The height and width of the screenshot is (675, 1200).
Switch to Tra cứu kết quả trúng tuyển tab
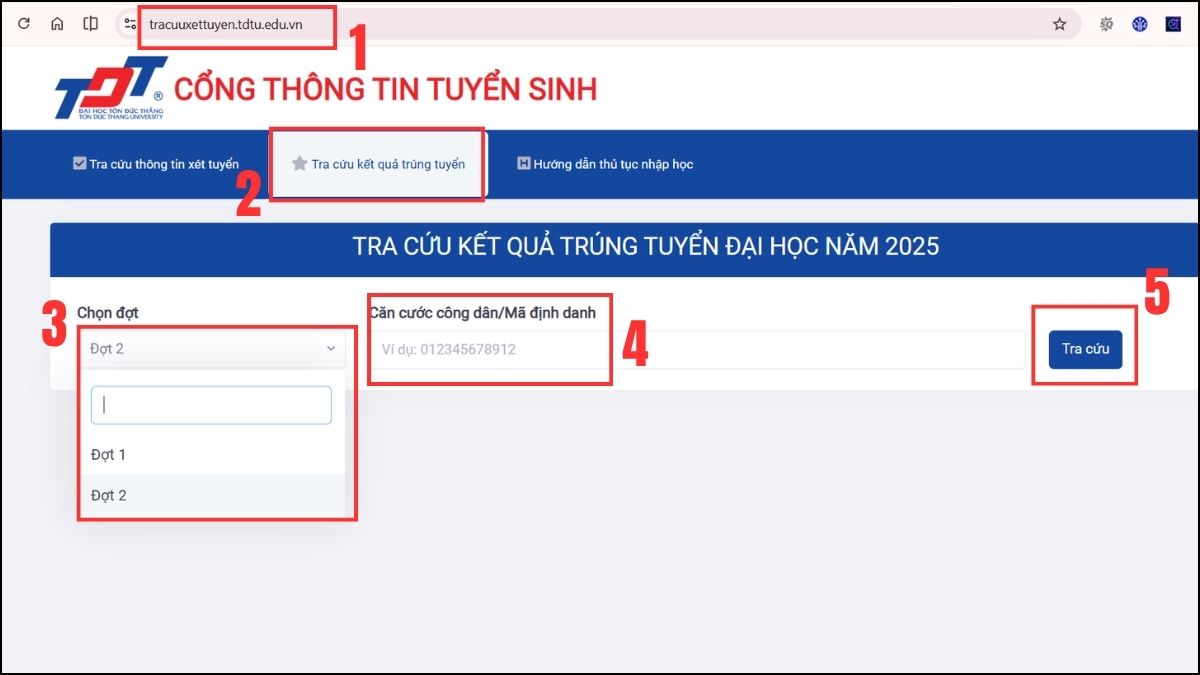(x=378, y=164)
